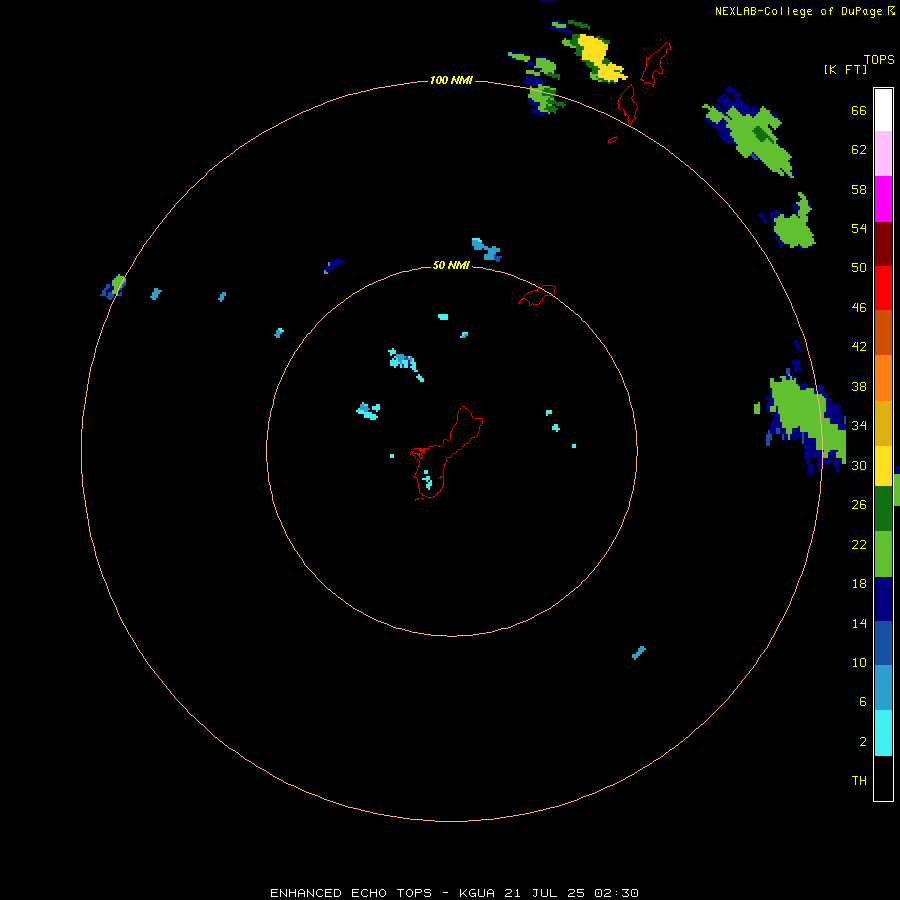Click the legend value 18
This screenshot has height=900, width=900.
tap(859, 584)
